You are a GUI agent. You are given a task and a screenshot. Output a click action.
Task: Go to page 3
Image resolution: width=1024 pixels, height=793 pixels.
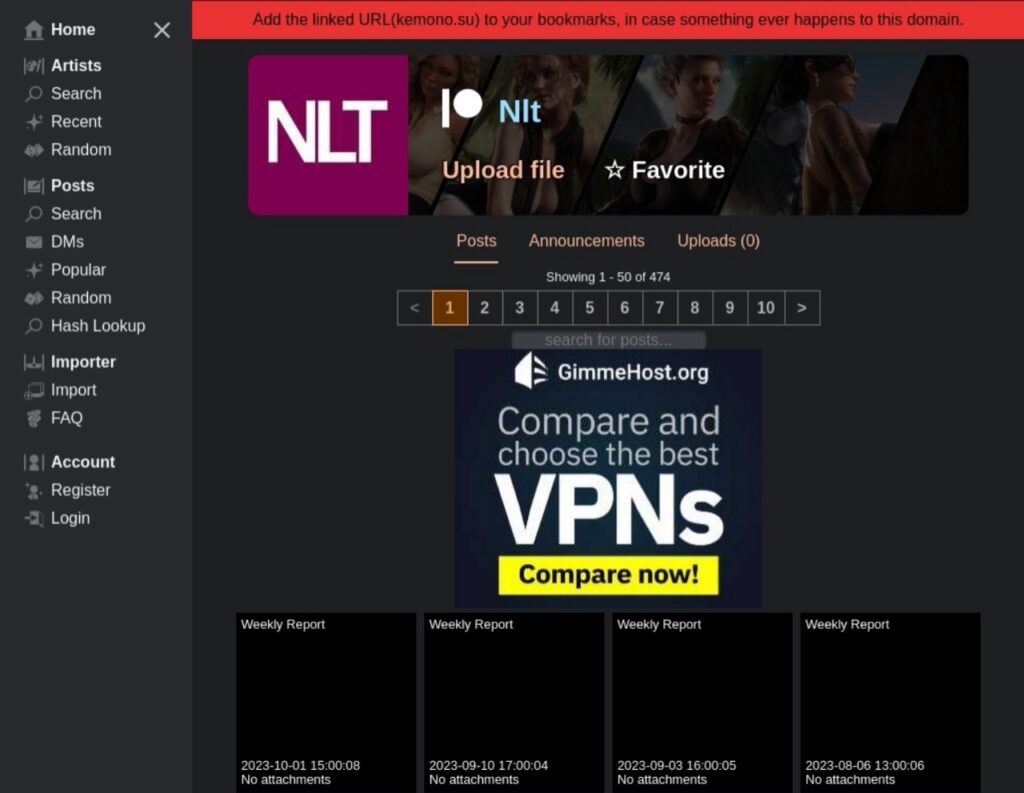click(x=520, y=308)
